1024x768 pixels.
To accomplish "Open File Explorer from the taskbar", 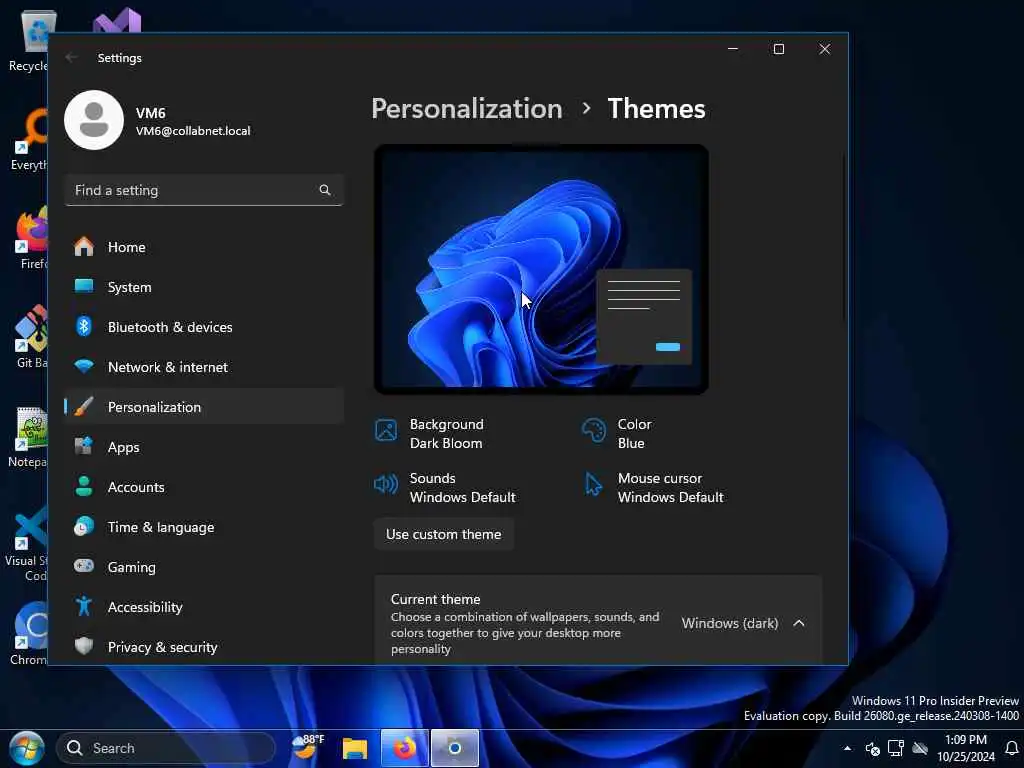I will pos(355,748).
